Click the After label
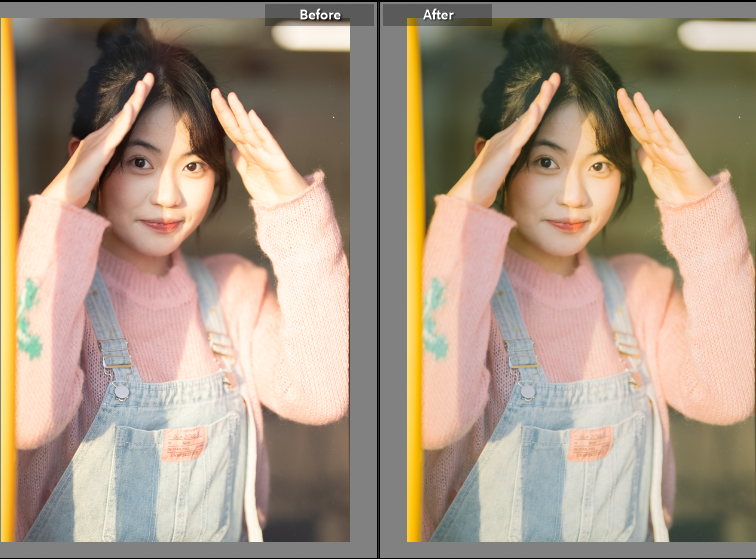Screen dimensions: 756x559 pos(437,15)
